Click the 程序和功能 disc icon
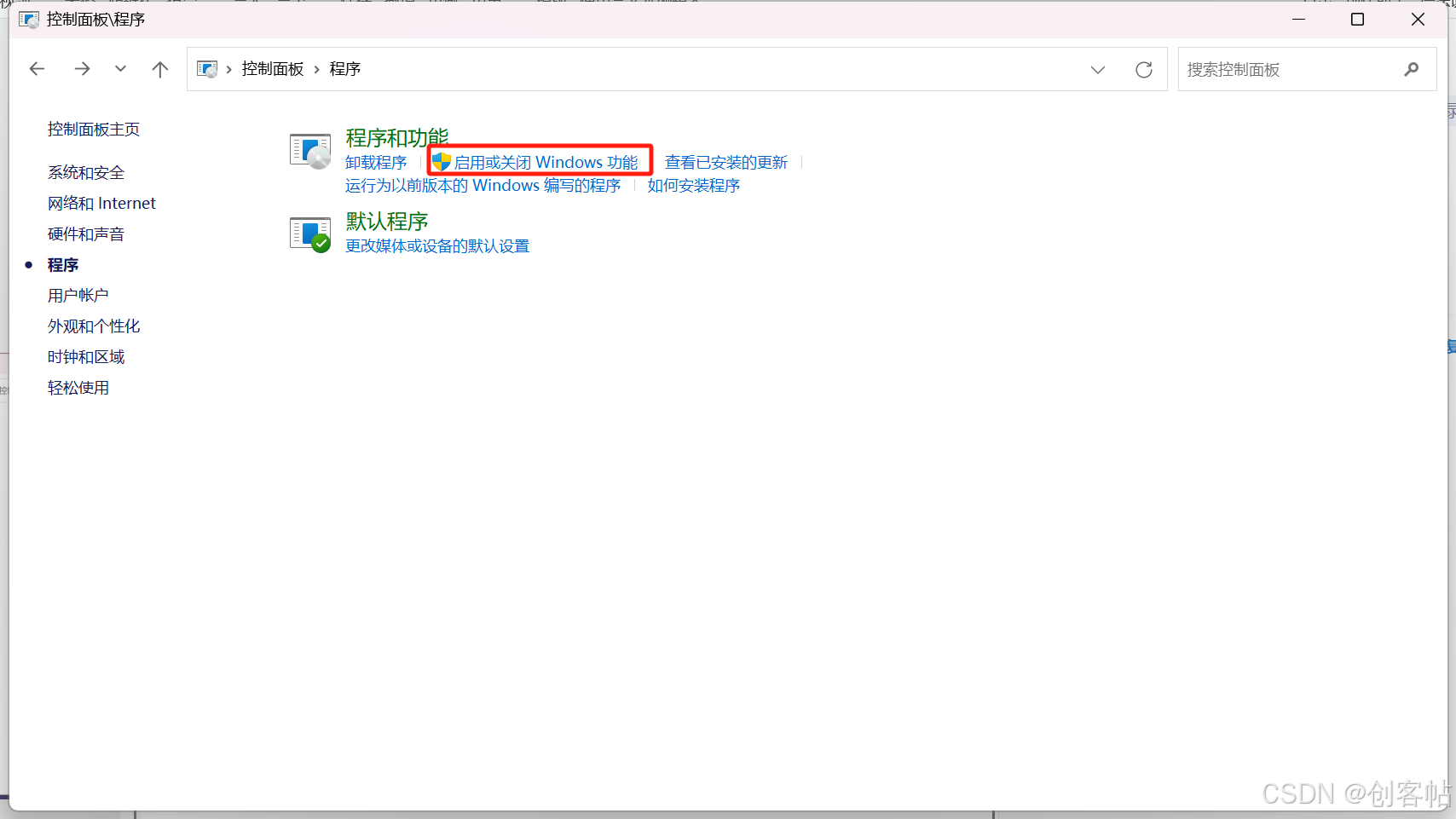Image resolution: width=1456 pixels, height=819 pixels. 310,151
